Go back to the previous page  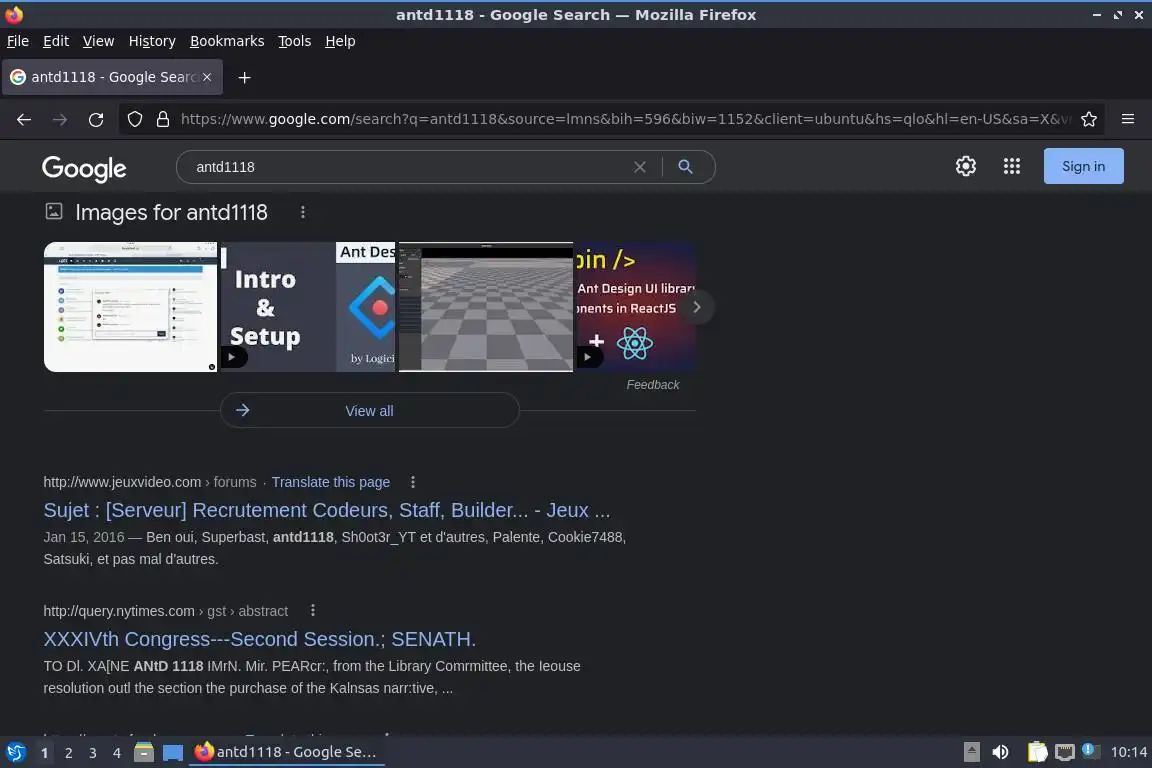click(24, 119)
